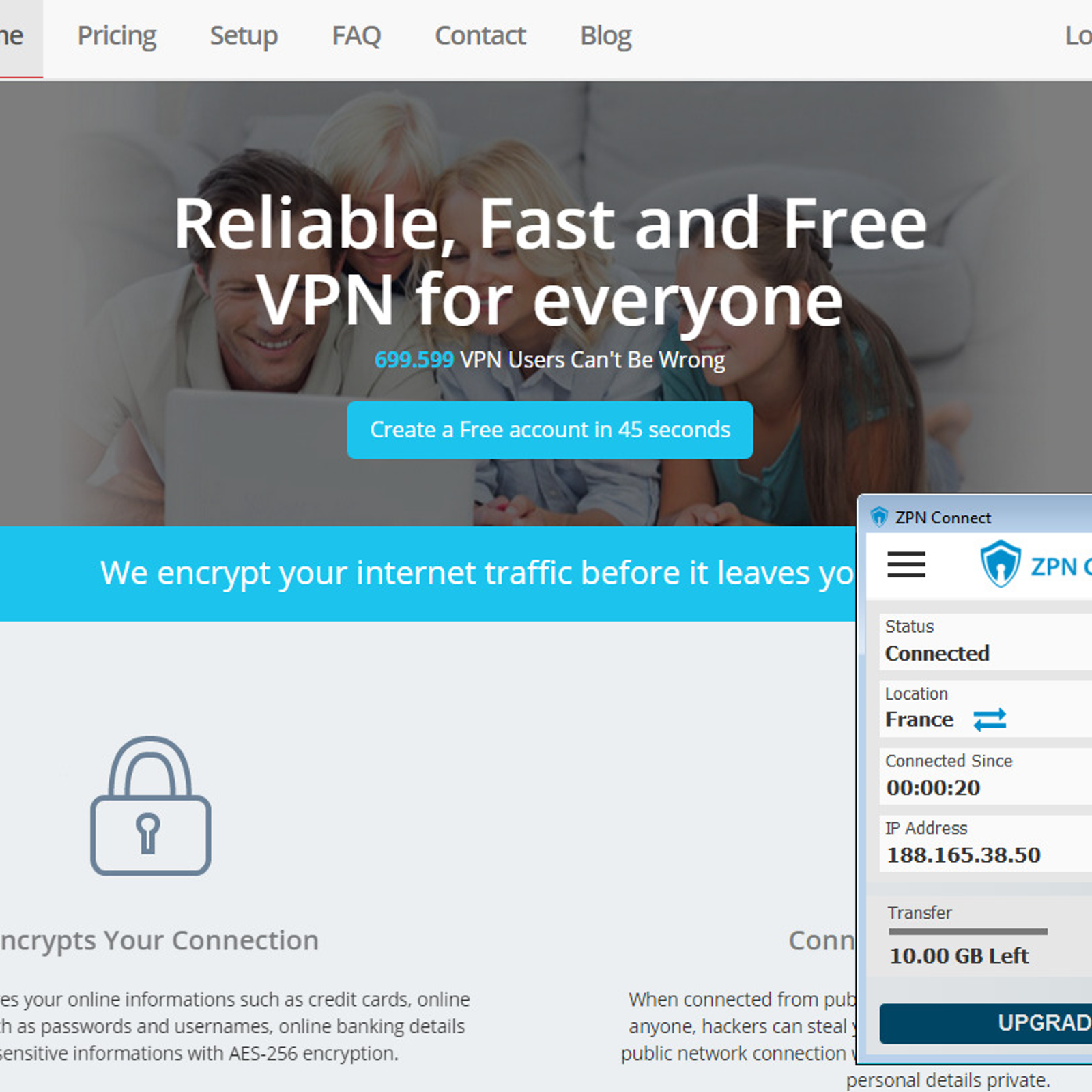Open the Blog link
This screenshot has height=1092, width=1092.
click(606, 35)
